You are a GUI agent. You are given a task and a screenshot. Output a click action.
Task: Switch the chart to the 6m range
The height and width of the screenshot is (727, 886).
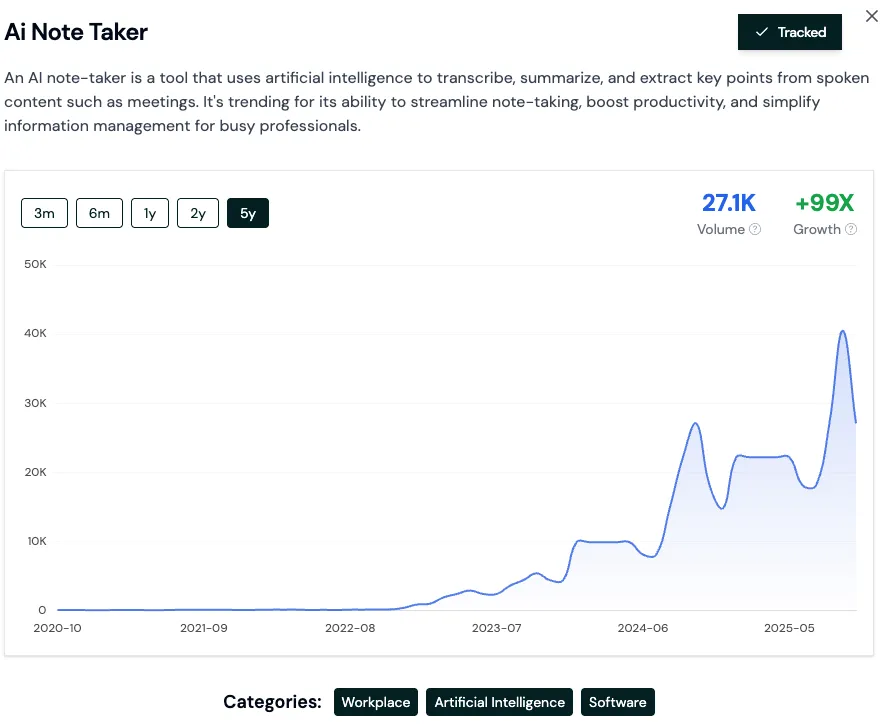click(x=99, y=212)
